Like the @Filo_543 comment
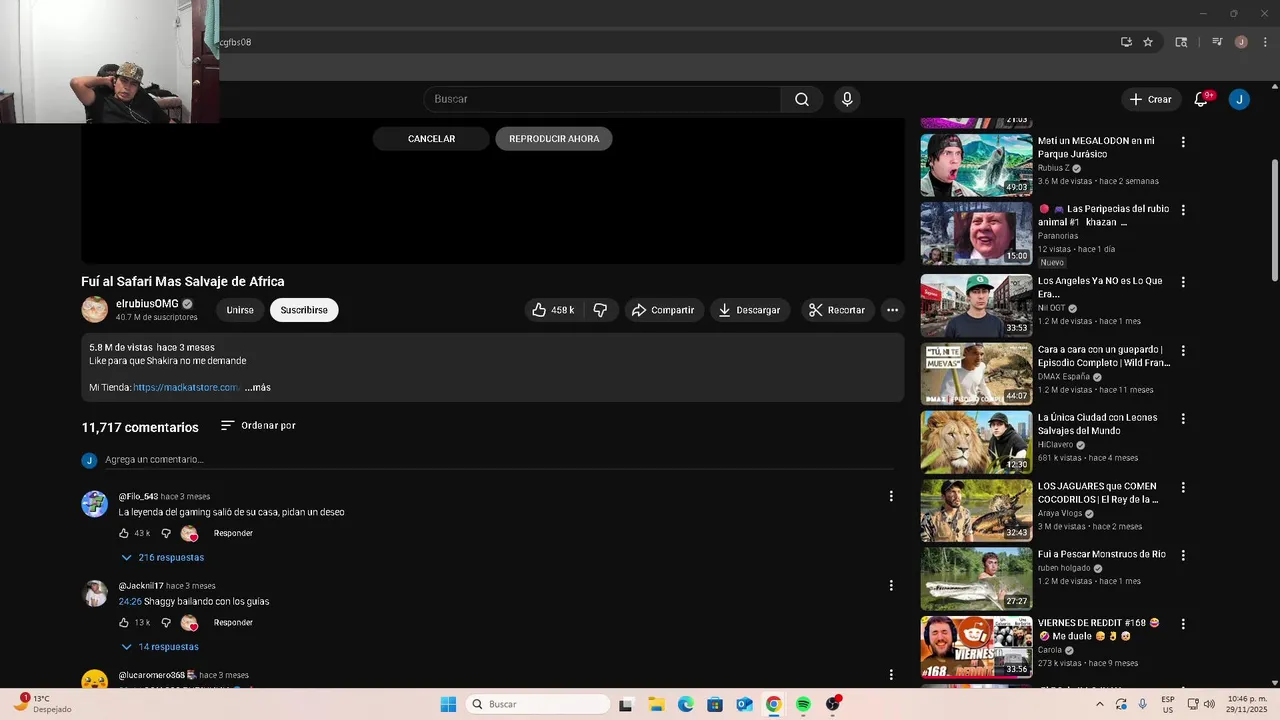 (124, 533)
